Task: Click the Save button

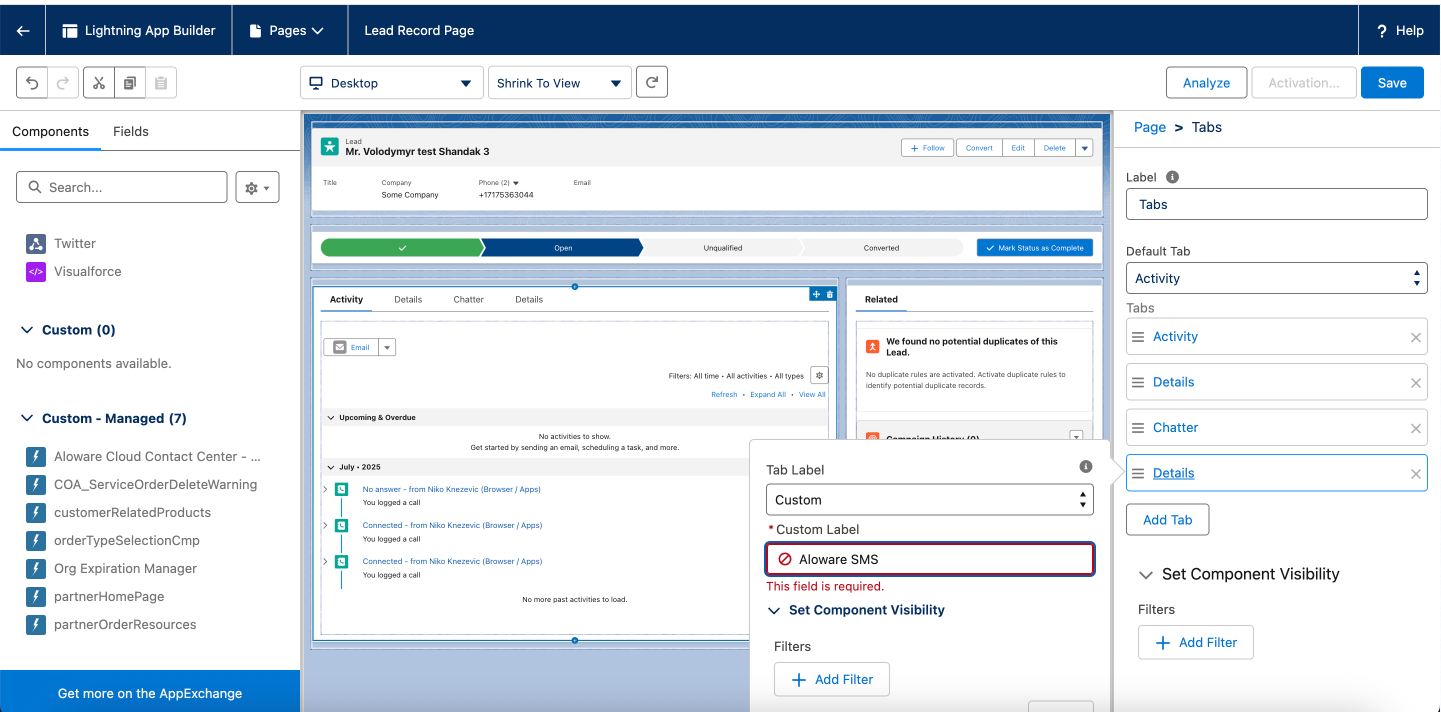Action: pos(1392,83)
